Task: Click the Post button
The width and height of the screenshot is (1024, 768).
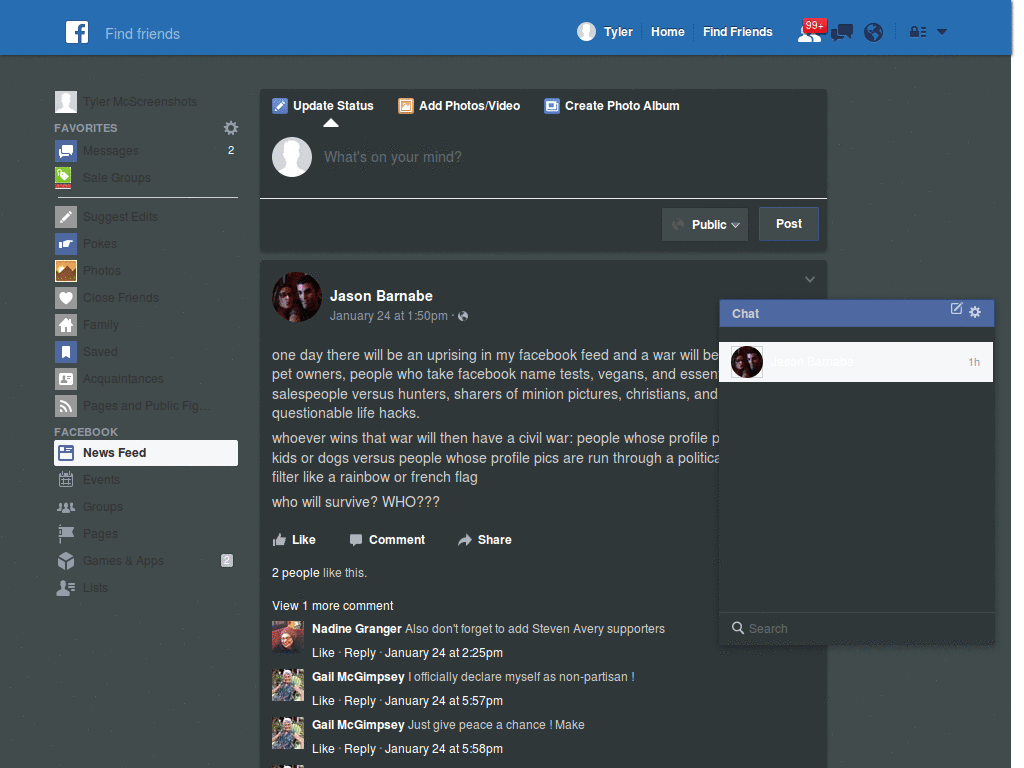Action: pos(788,224)
